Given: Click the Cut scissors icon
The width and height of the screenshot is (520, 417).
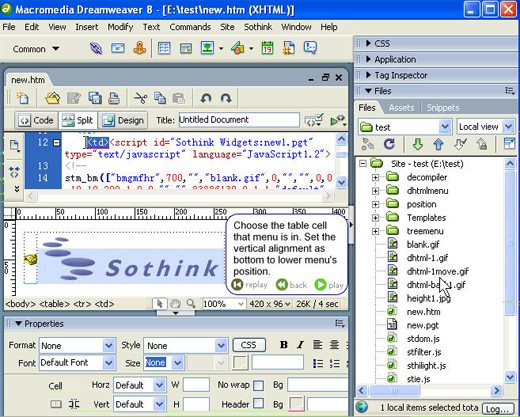Looking at the screenshot, I should [x=140, y=98].
